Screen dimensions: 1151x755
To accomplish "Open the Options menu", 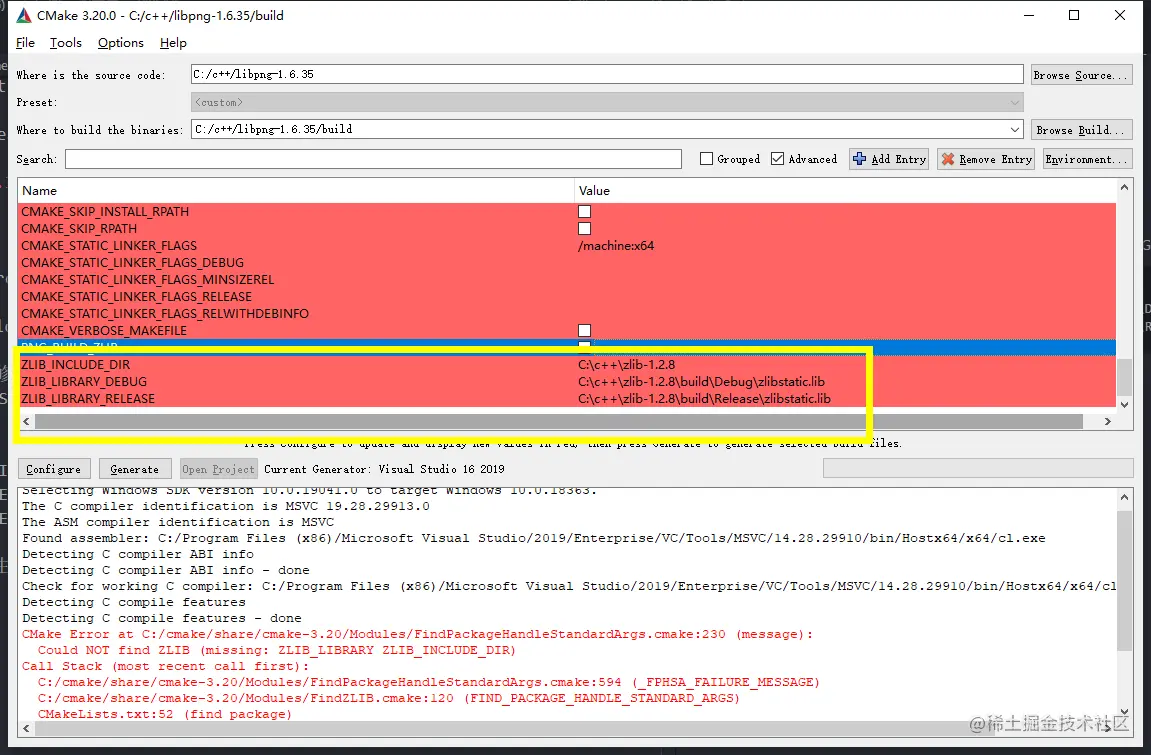I will point(120,43).
